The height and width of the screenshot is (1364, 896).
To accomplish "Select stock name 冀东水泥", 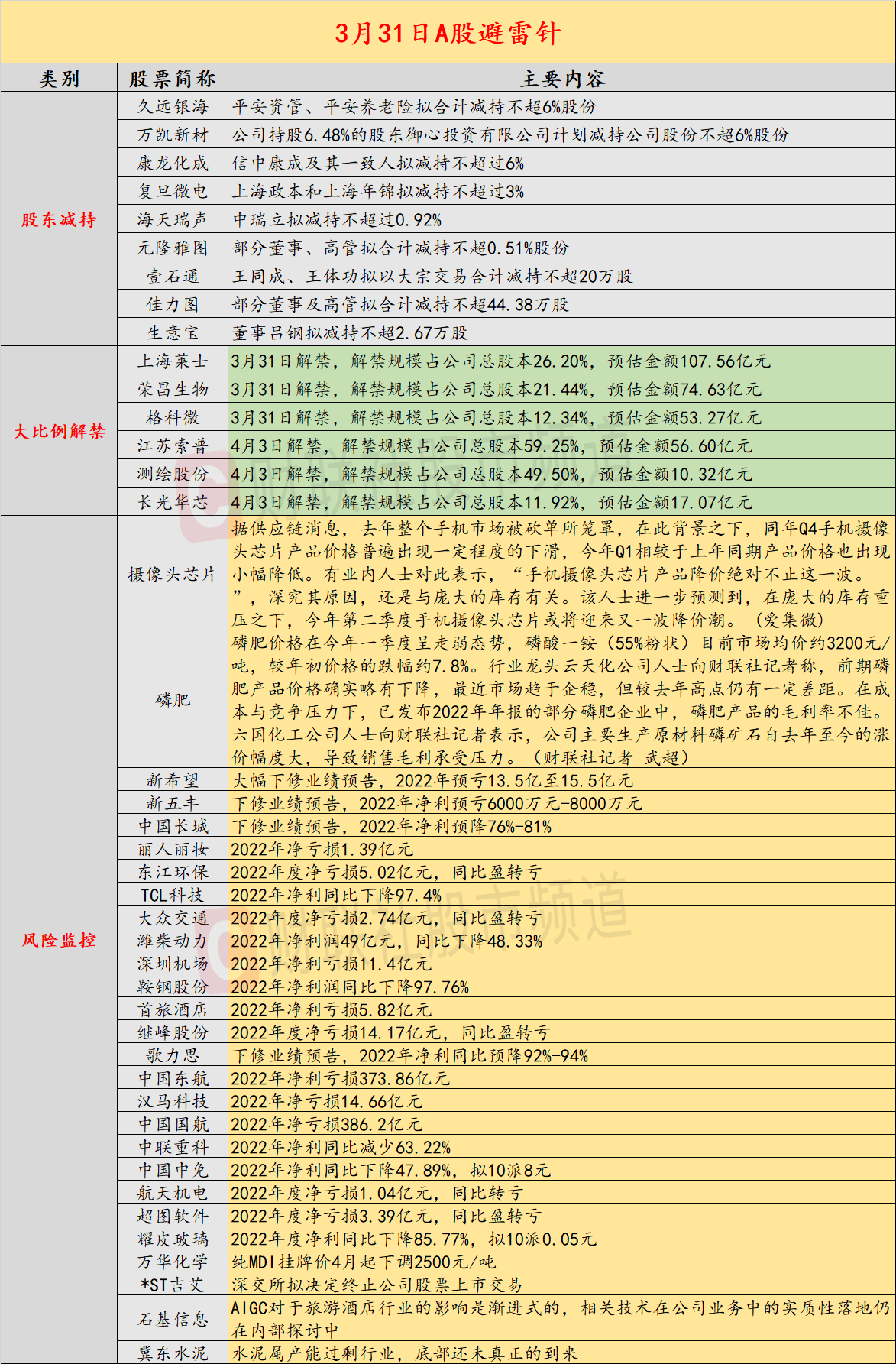I will (173, 1353).
